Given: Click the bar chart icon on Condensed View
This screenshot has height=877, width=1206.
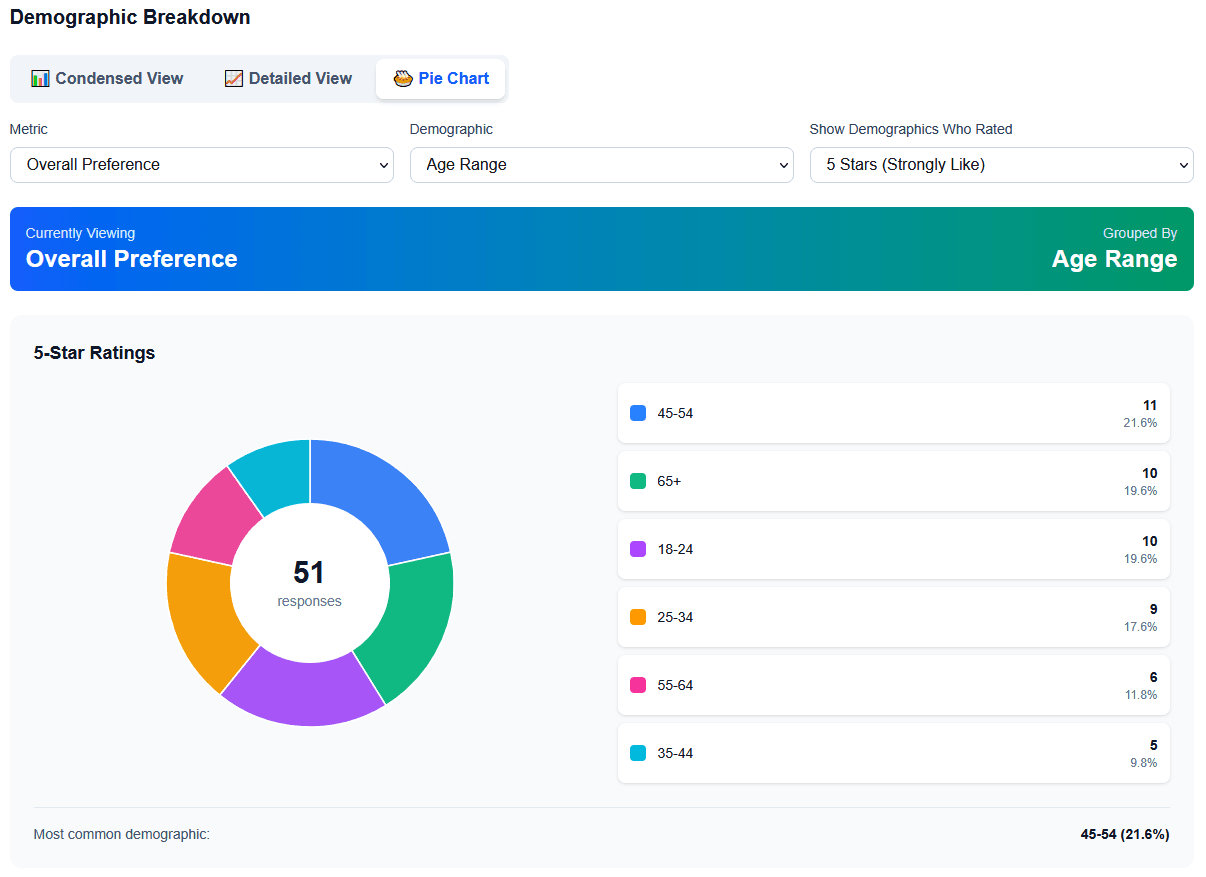Looking at the screenshot, I should point(41,78).
